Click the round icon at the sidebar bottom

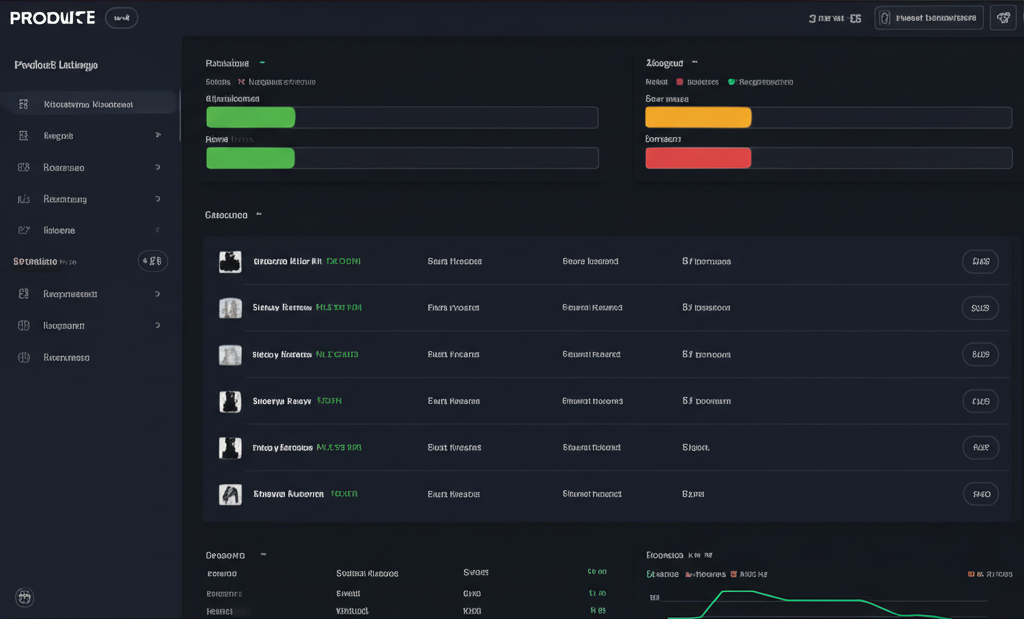click(x=25, y=597)
